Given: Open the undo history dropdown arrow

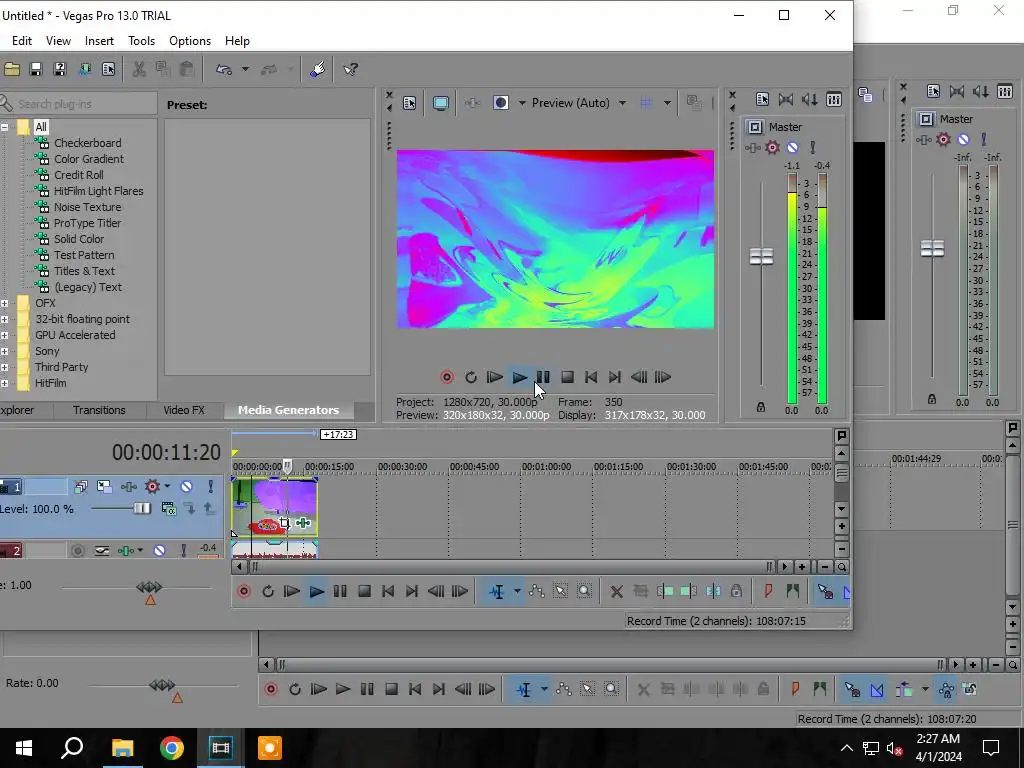Looking at the screenshot, I should click(x=245, y=69).
